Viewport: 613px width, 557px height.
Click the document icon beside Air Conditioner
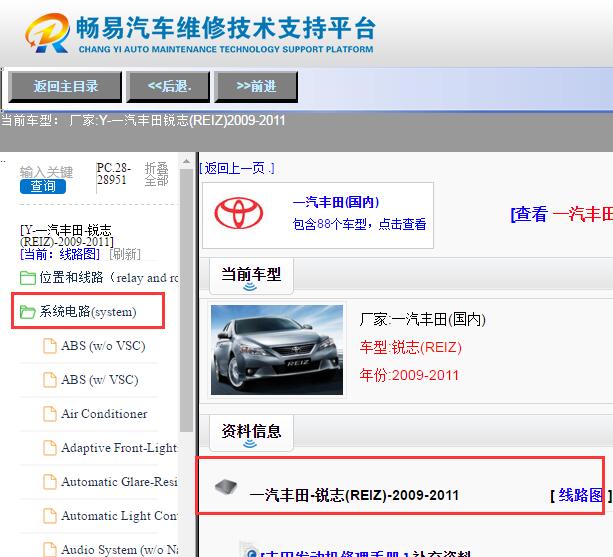point(50,414)
